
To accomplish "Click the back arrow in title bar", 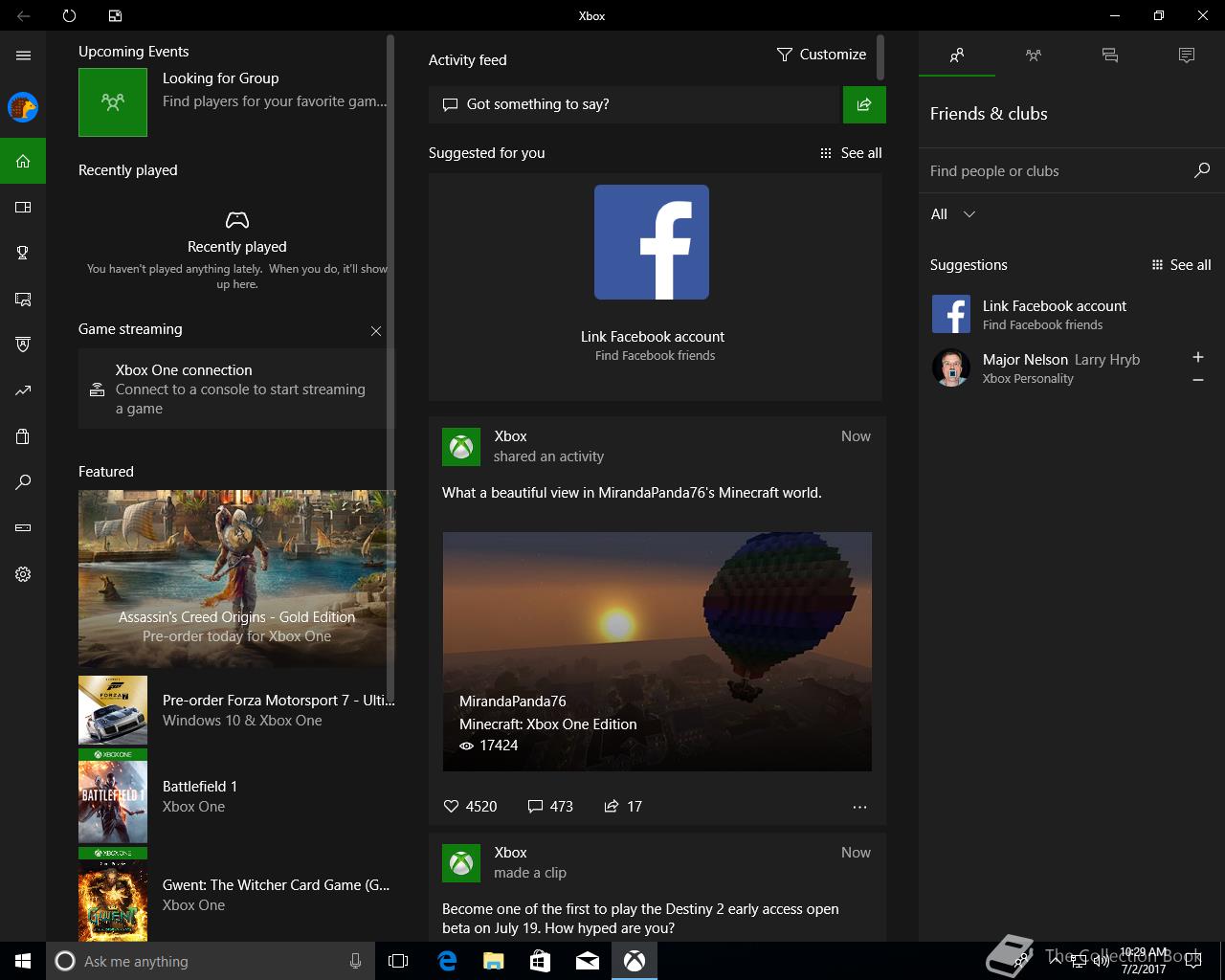I will click(23, 15).
